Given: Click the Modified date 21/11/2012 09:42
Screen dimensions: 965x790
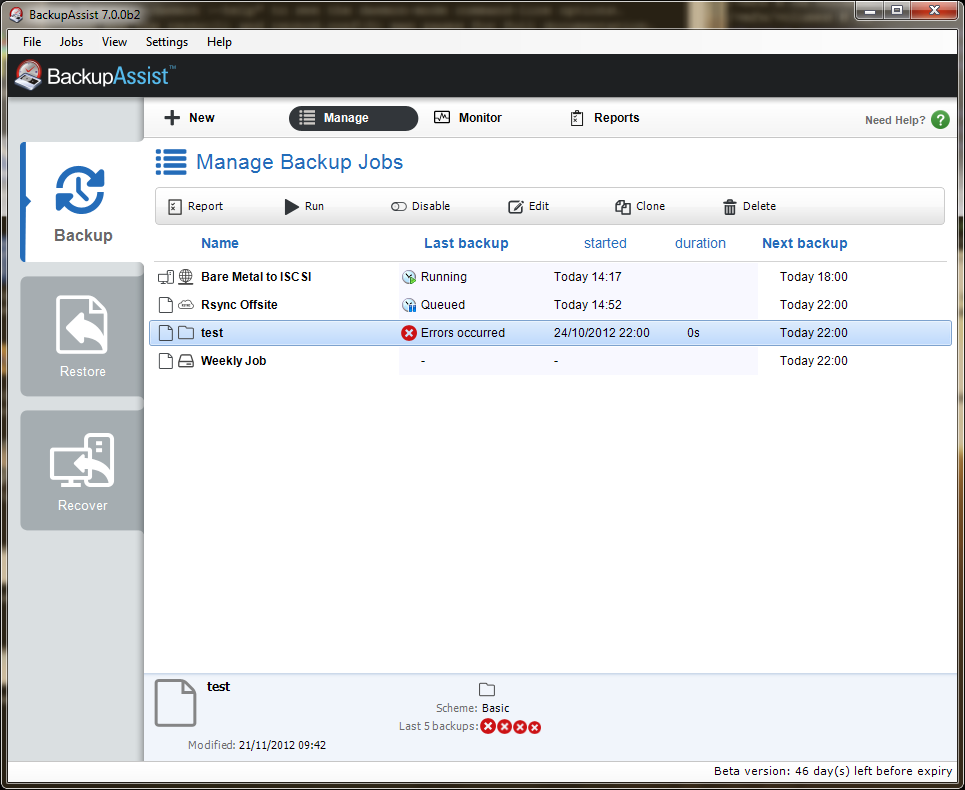Looking at the screenshot, I should click(x=282, y=745).
